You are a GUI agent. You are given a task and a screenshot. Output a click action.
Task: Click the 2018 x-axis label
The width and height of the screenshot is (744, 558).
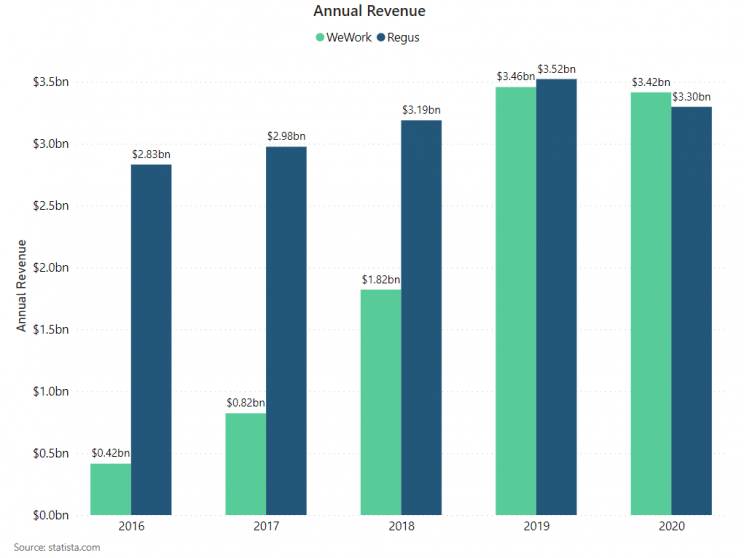[x=401, y=526]
